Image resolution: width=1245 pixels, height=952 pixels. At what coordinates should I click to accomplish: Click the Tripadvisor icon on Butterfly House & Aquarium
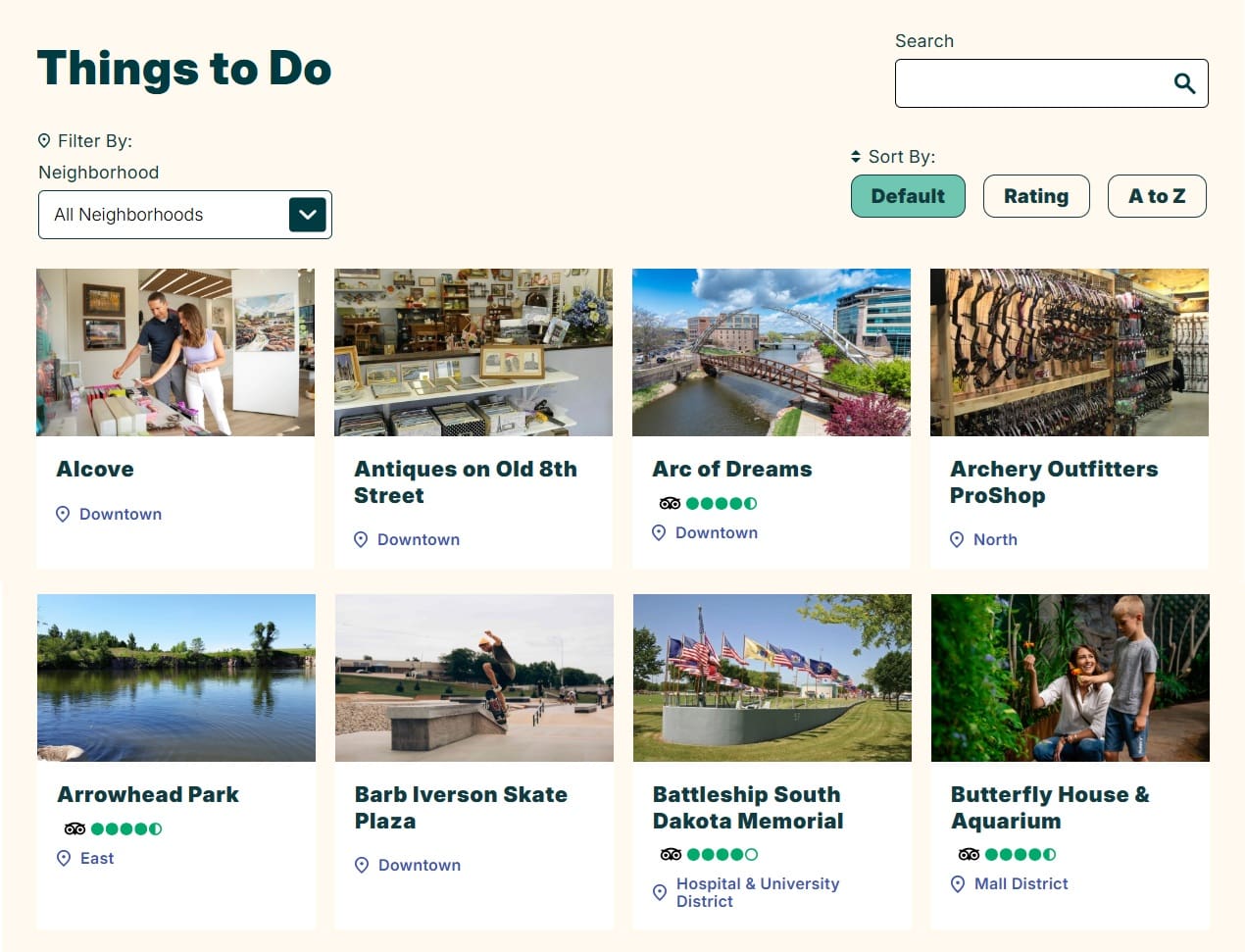point(969,855)
